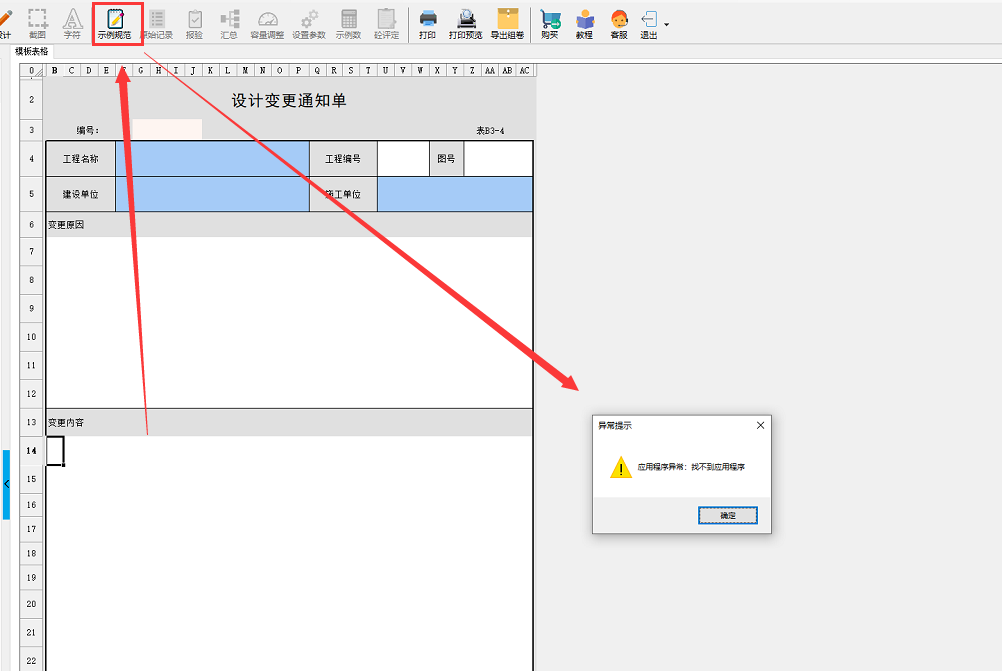Viewport: 1002px width, 671px height.
Task: Click the 编号 input field
Action: coord(167,129)
